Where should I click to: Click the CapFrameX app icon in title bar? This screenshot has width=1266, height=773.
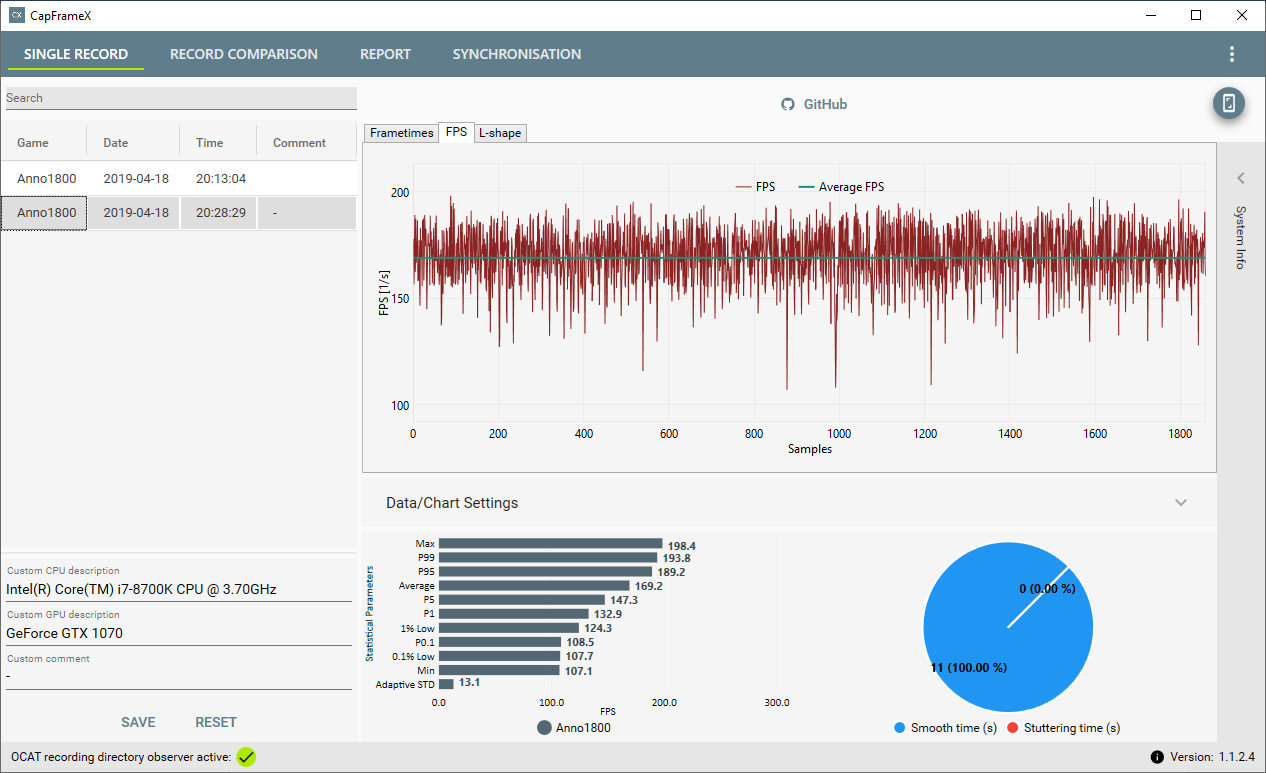click(x=17, y=15)
